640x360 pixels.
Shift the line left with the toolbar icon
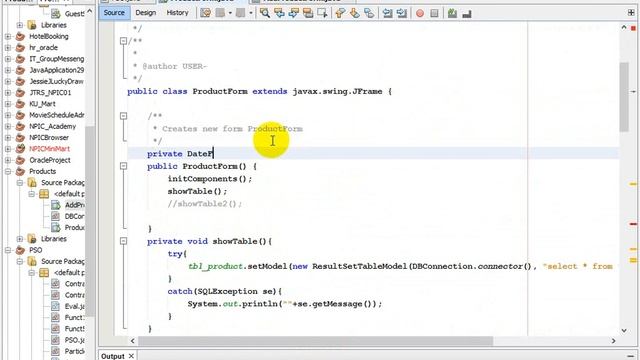pyautogui.click(x=387, y=13)
